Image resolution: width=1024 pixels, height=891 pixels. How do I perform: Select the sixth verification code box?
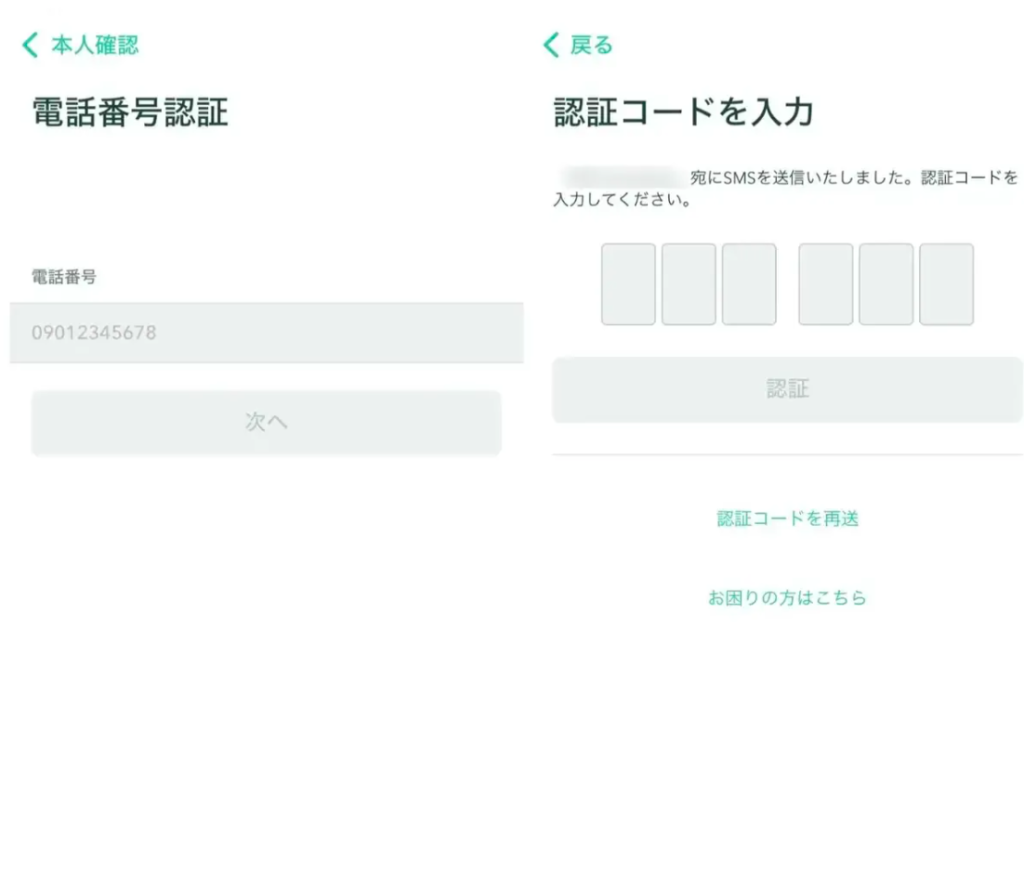946,284
